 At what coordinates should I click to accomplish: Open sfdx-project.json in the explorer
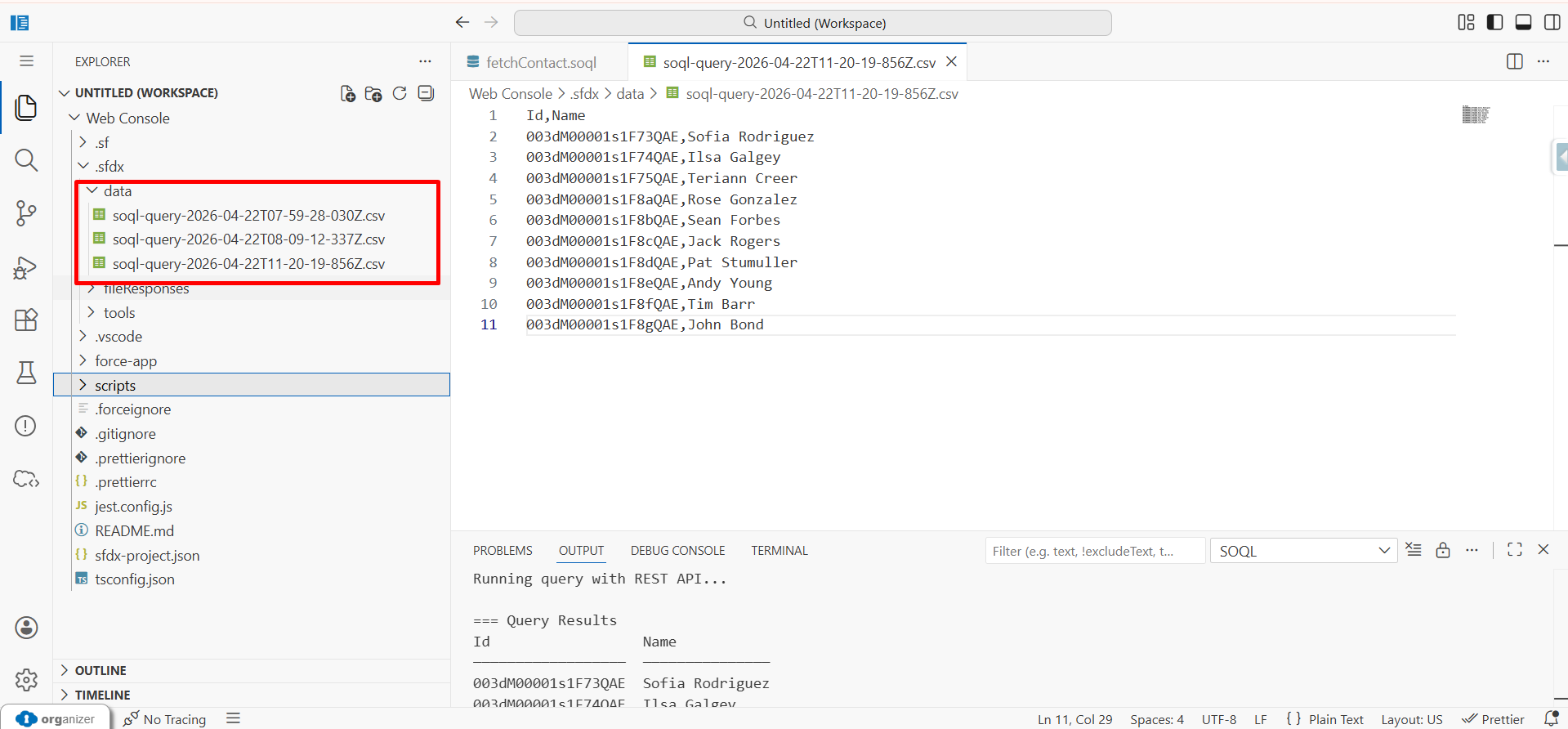click(252, 555)
